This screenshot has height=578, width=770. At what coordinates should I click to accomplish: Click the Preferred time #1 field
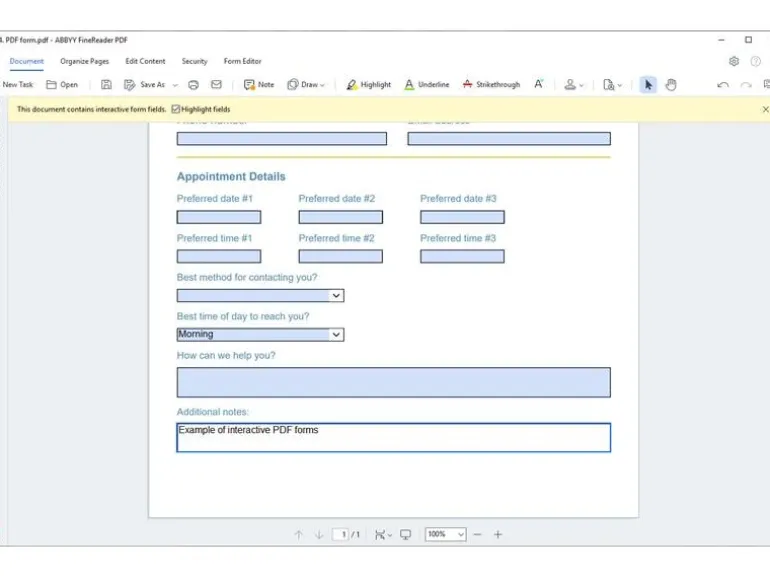pyautogui.click(x=219, y=256)
